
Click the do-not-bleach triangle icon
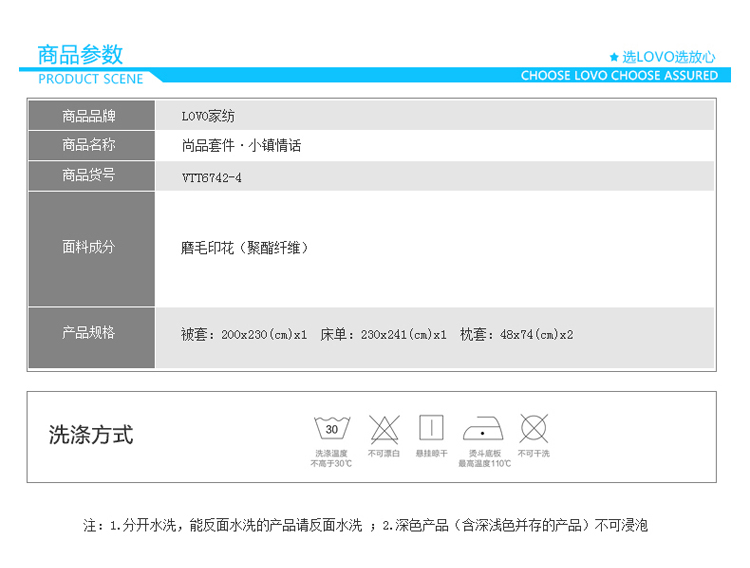384,429
